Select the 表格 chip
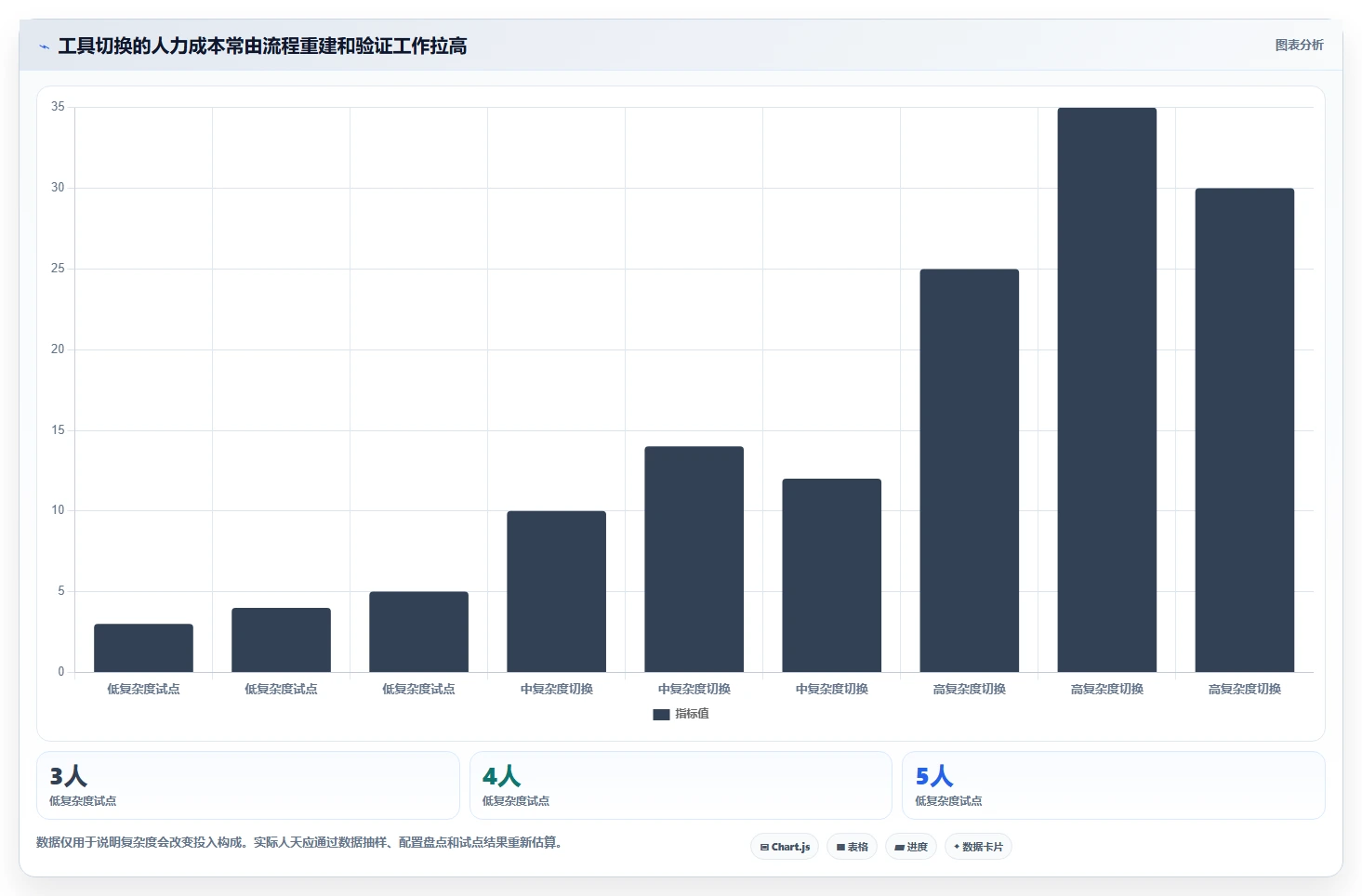This screenshot has height=896, width=1362. point(852,847)
